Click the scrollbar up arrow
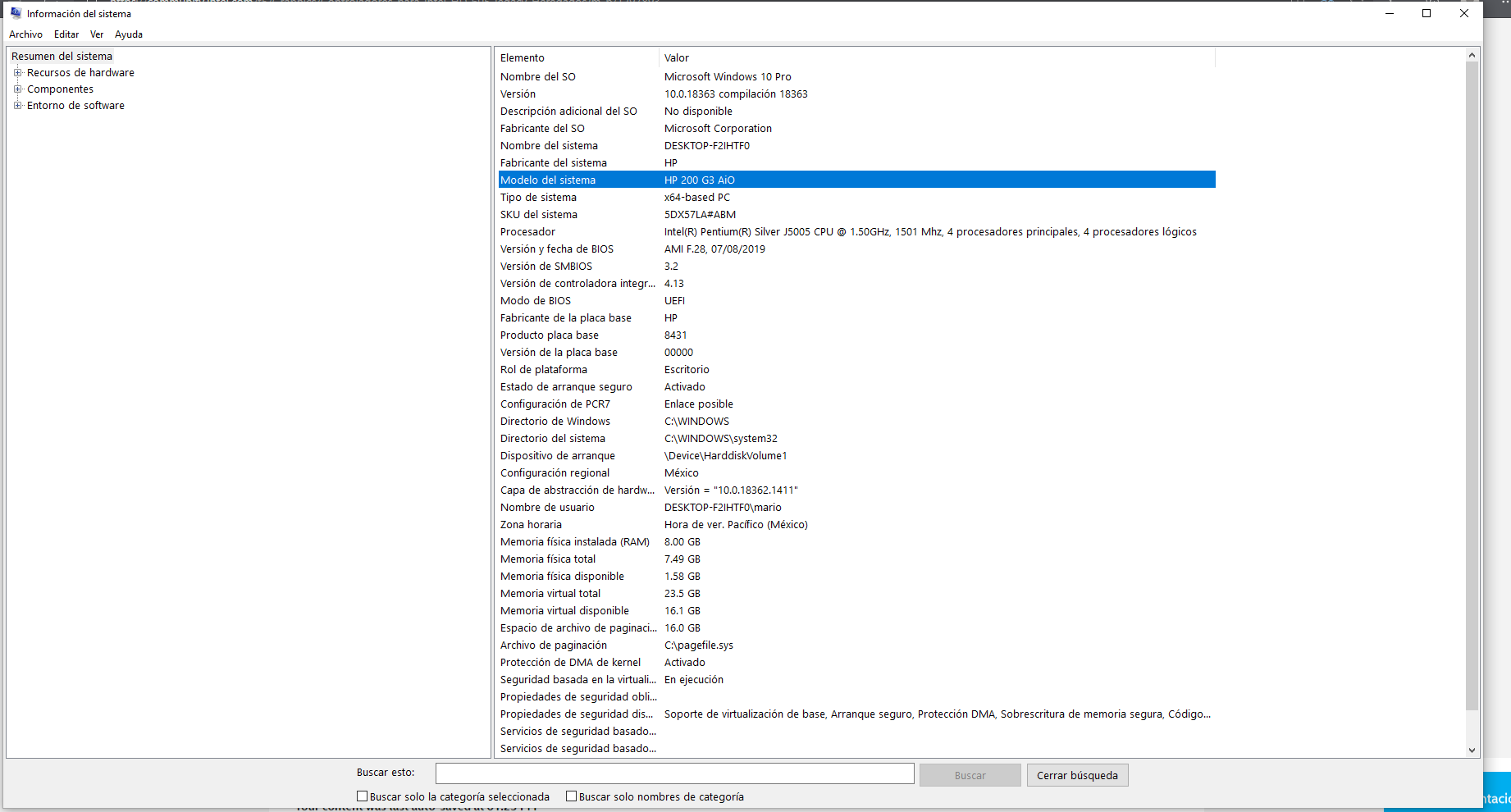1511x812 pixels. click(x=1472, y=55)
